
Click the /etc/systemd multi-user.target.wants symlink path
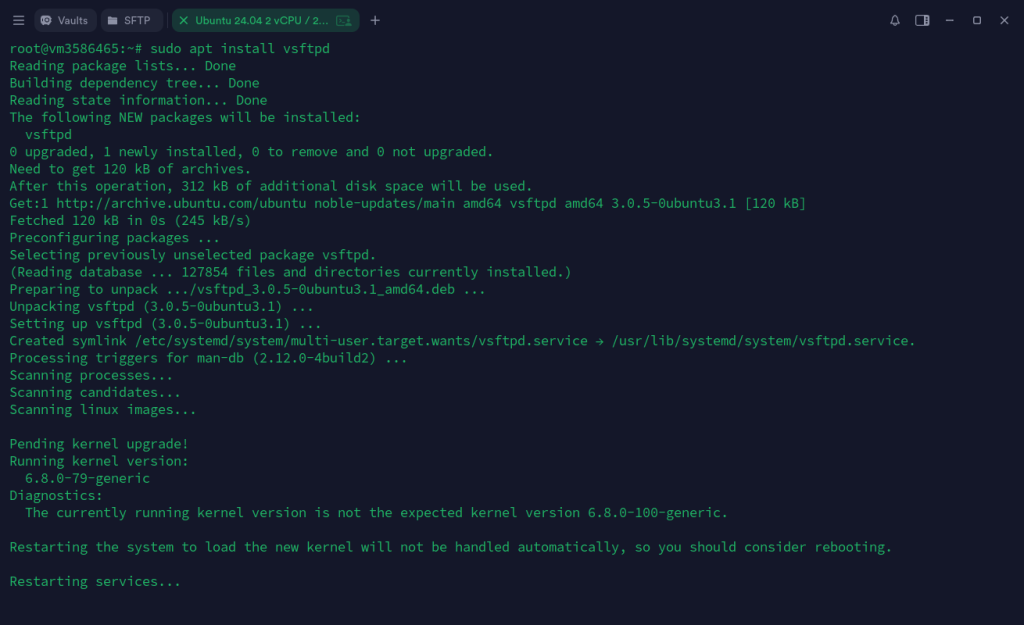point(361,341)
